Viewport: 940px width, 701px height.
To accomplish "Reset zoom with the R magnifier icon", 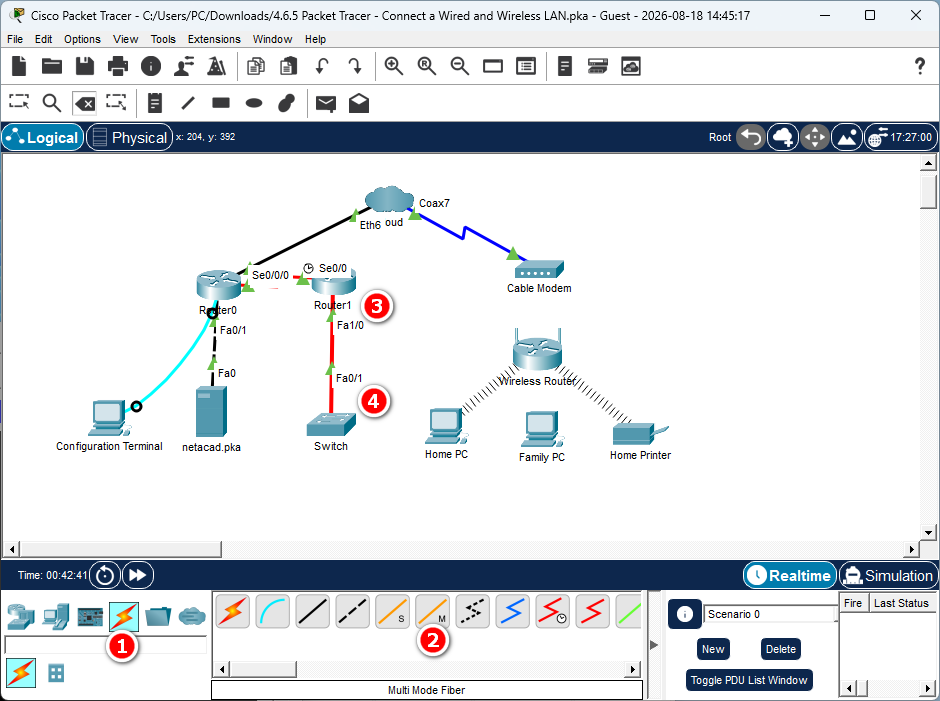I will pyautogui.click(x=427, y=66).
